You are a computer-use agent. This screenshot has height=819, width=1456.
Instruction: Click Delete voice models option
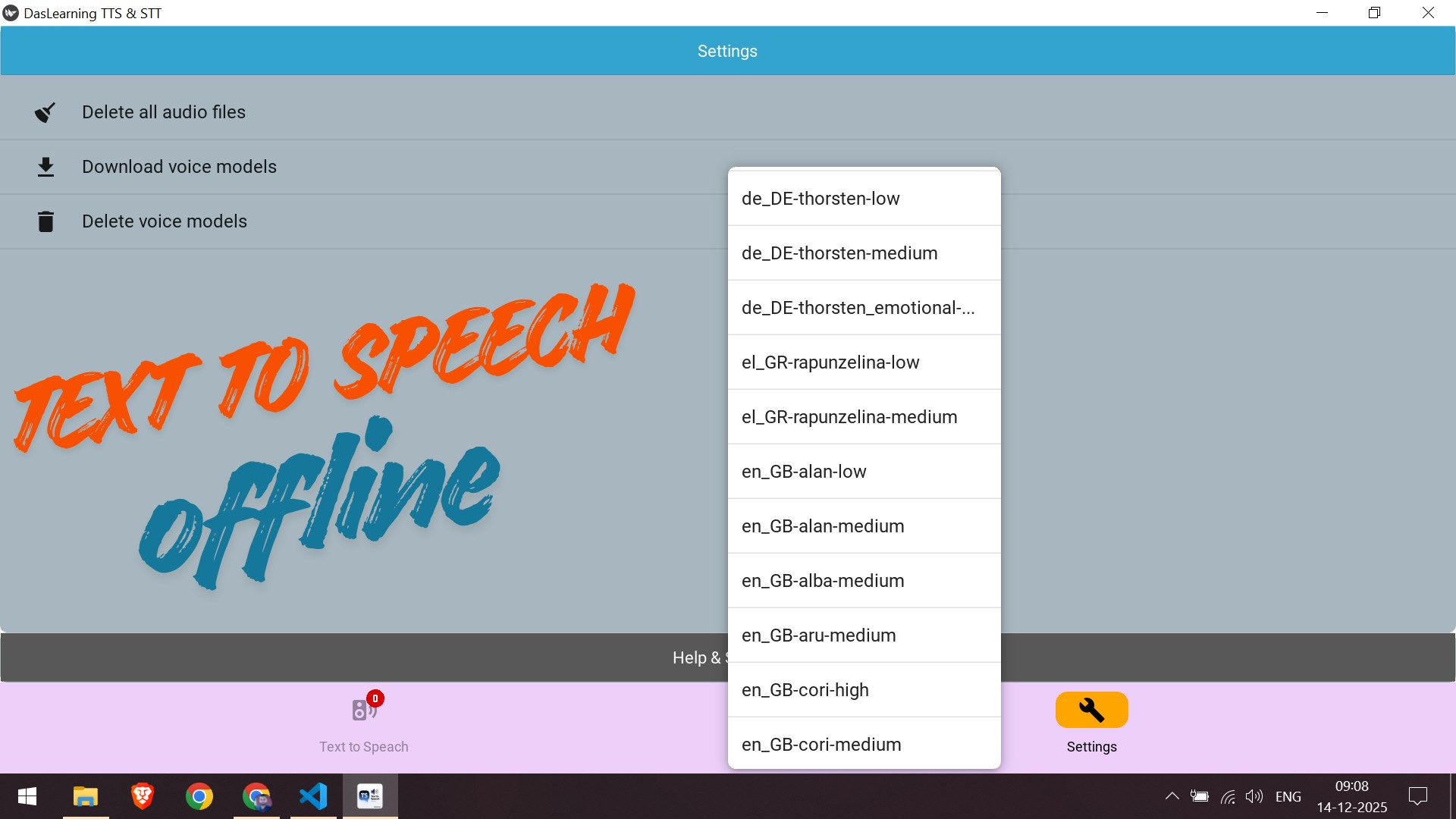click(x=165, y=221)
